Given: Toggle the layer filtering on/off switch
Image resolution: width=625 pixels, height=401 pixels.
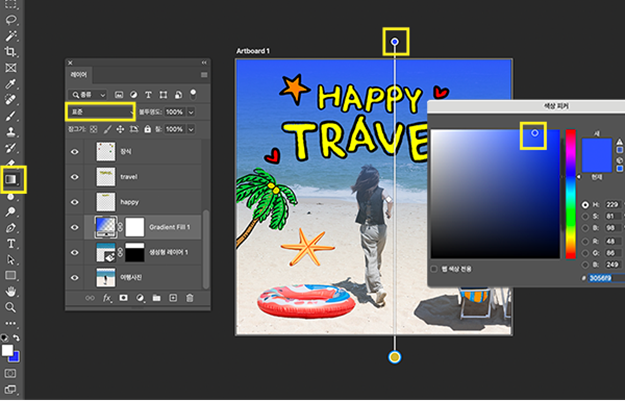Looking at the screenshot, I should (193, 94).
